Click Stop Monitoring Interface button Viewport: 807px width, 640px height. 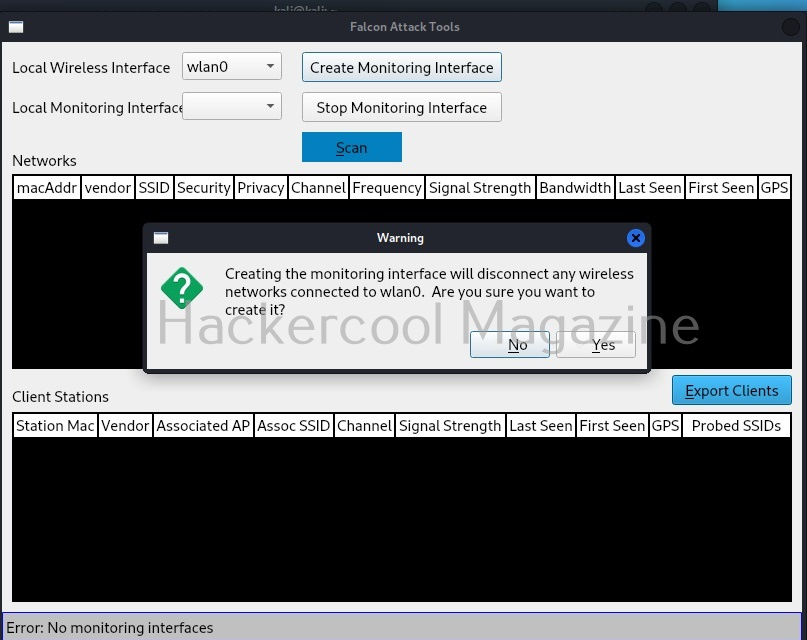tap(401, 107)
